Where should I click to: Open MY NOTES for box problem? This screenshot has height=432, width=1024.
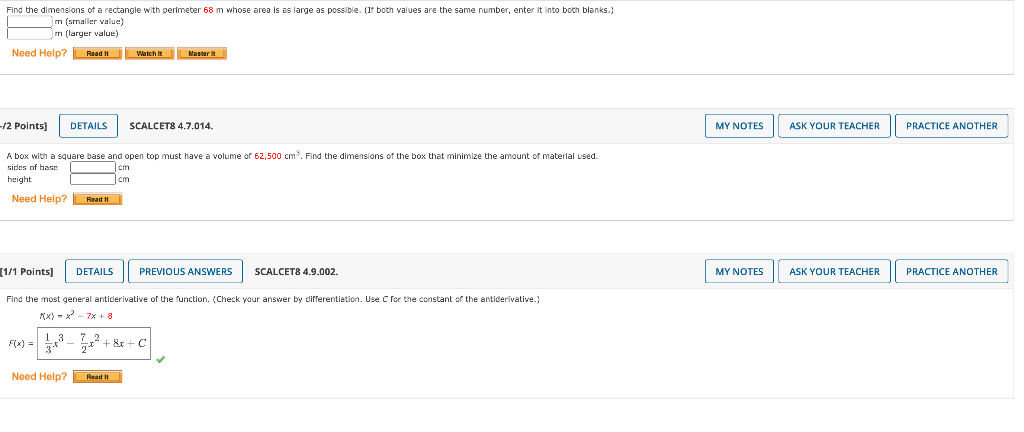(739, 126)
